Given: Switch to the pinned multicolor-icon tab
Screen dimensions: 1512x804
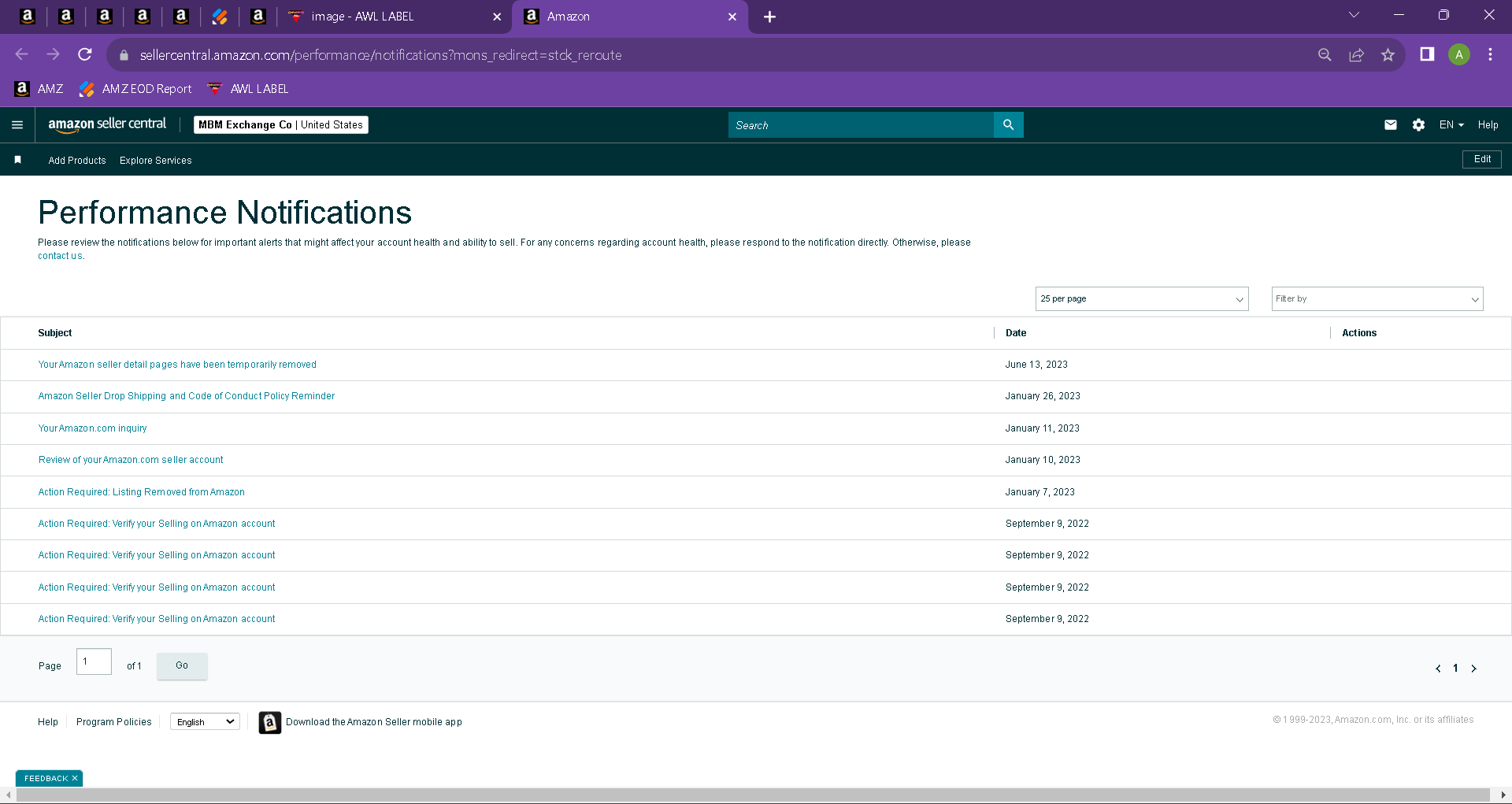Looking at the screenshot, I should click(220, 17).
